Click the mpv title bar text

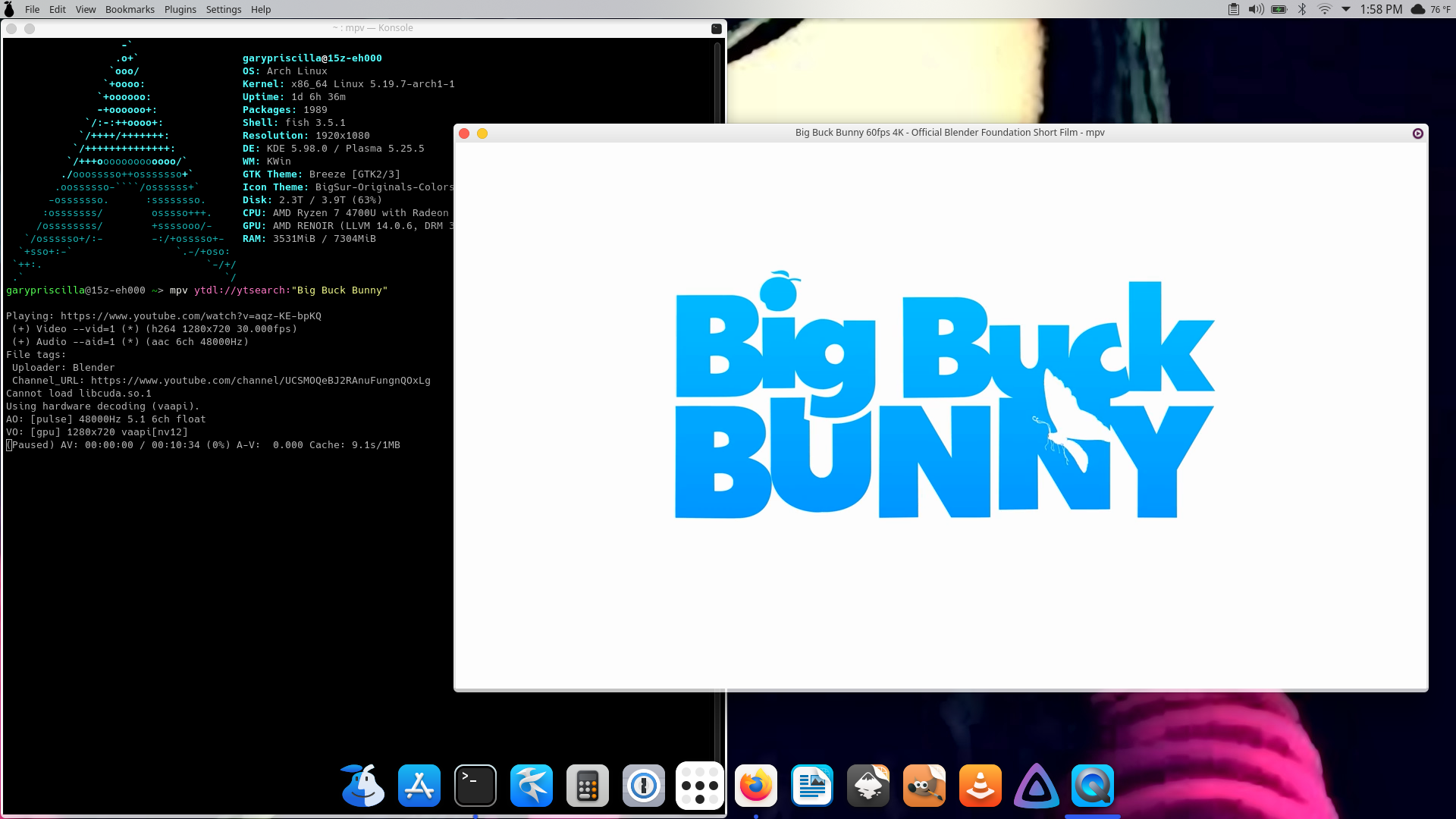pos(949,133)
